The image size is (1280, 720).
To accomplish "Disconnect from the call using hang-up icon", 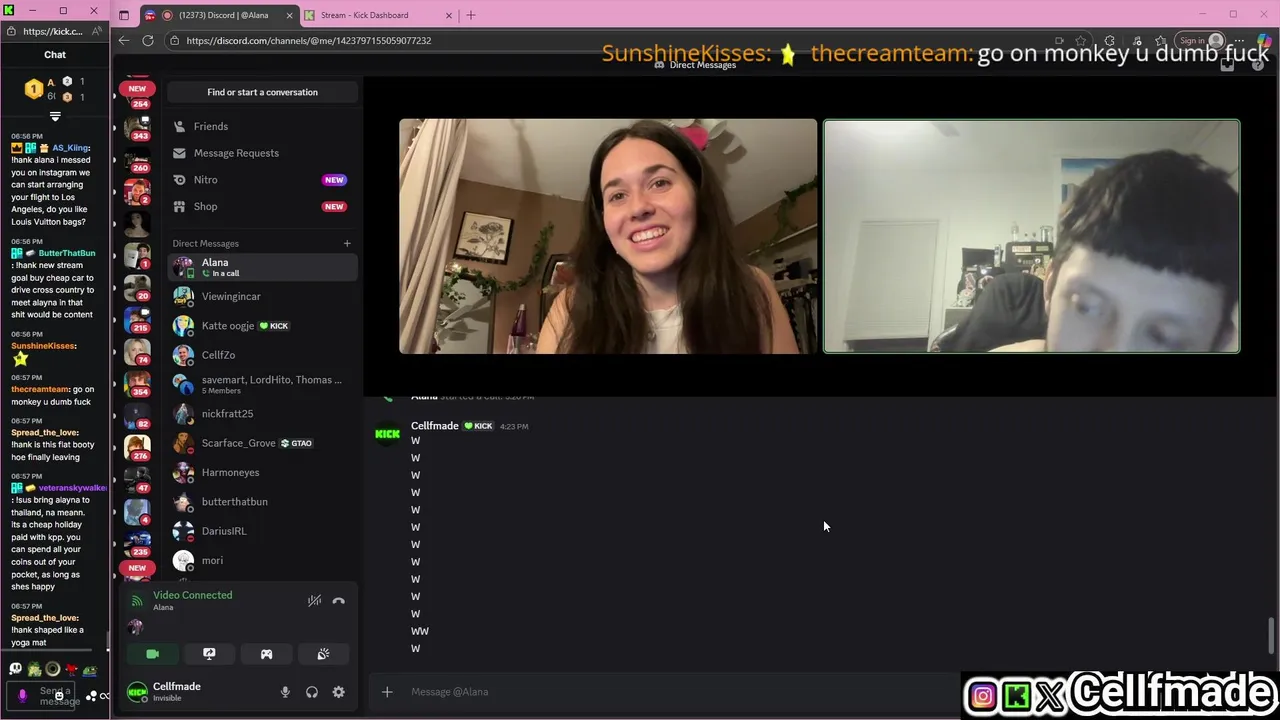I will (x=339, y=601).
